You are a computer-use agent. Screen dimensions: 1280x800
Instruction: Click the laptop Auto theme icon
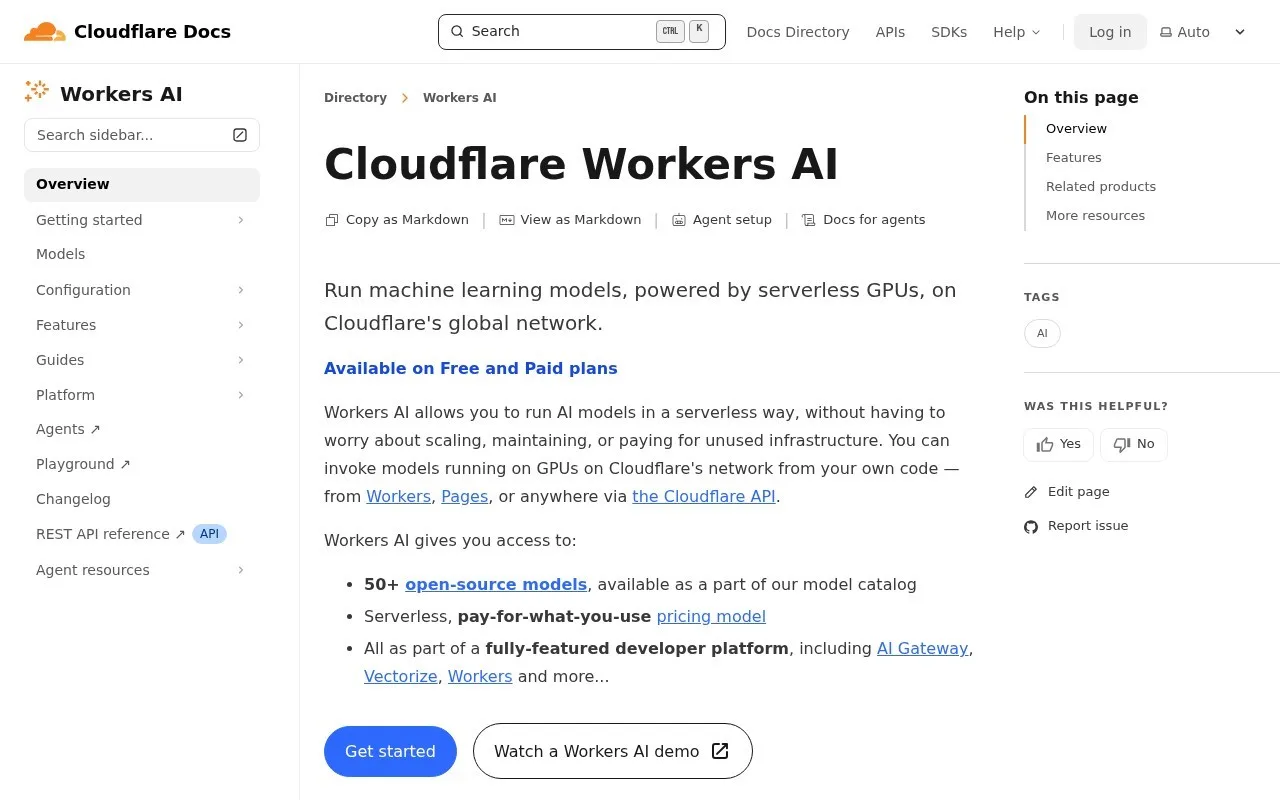1166,32
